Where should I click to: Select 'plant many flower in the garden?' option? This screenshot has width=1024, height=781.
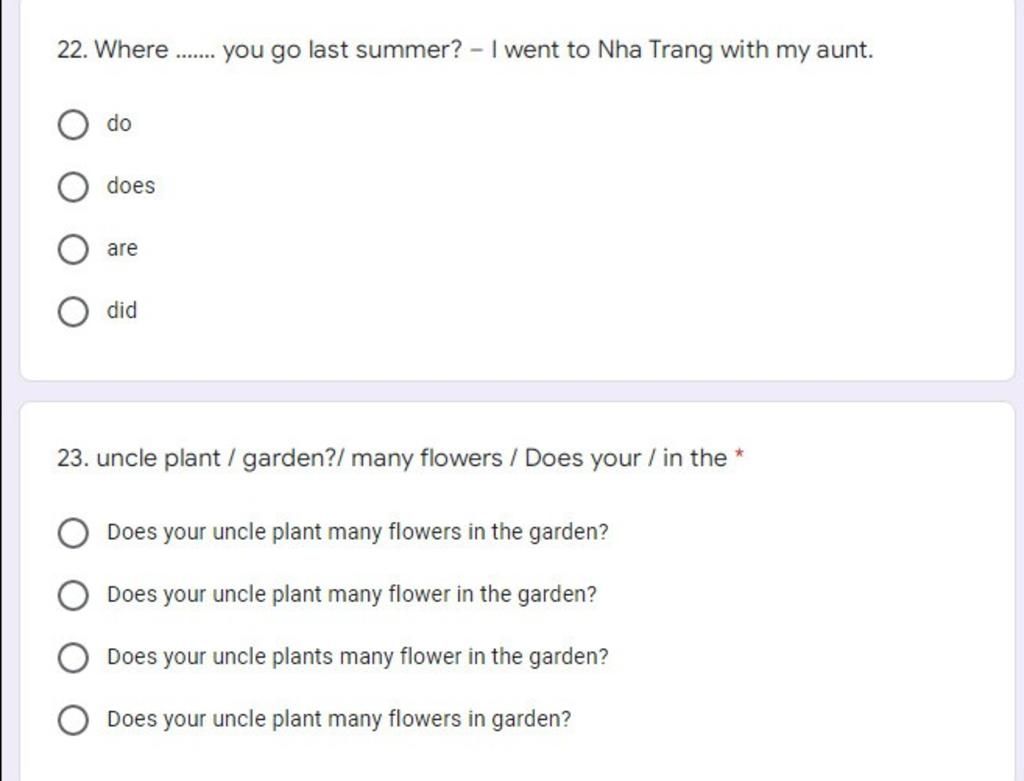click(x=72, y=596)
